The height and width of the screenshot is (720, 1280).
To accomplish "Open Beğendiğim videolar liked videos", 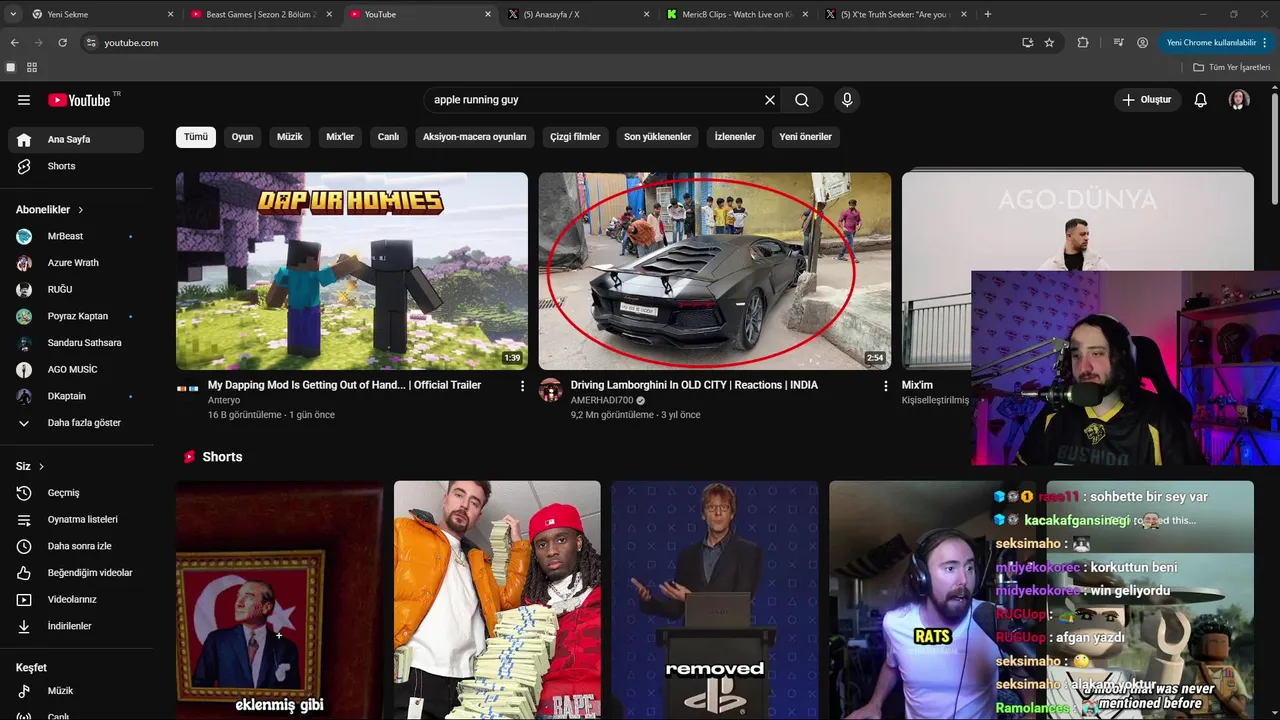I will 76,573.
